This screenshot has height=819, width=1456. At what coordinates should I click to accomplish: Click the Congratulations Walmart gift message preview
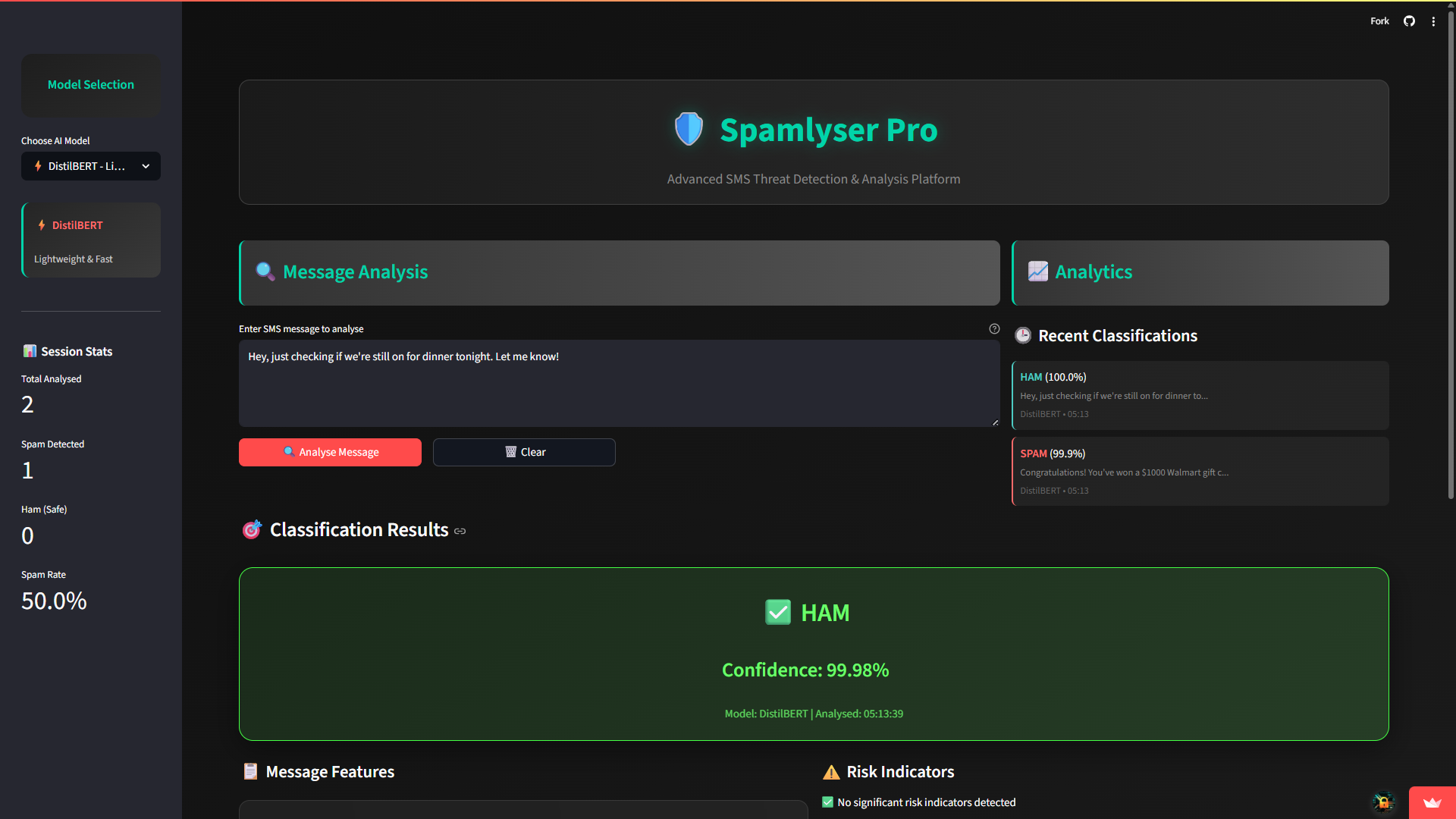pyautogui.click(x=1124, y=472)
